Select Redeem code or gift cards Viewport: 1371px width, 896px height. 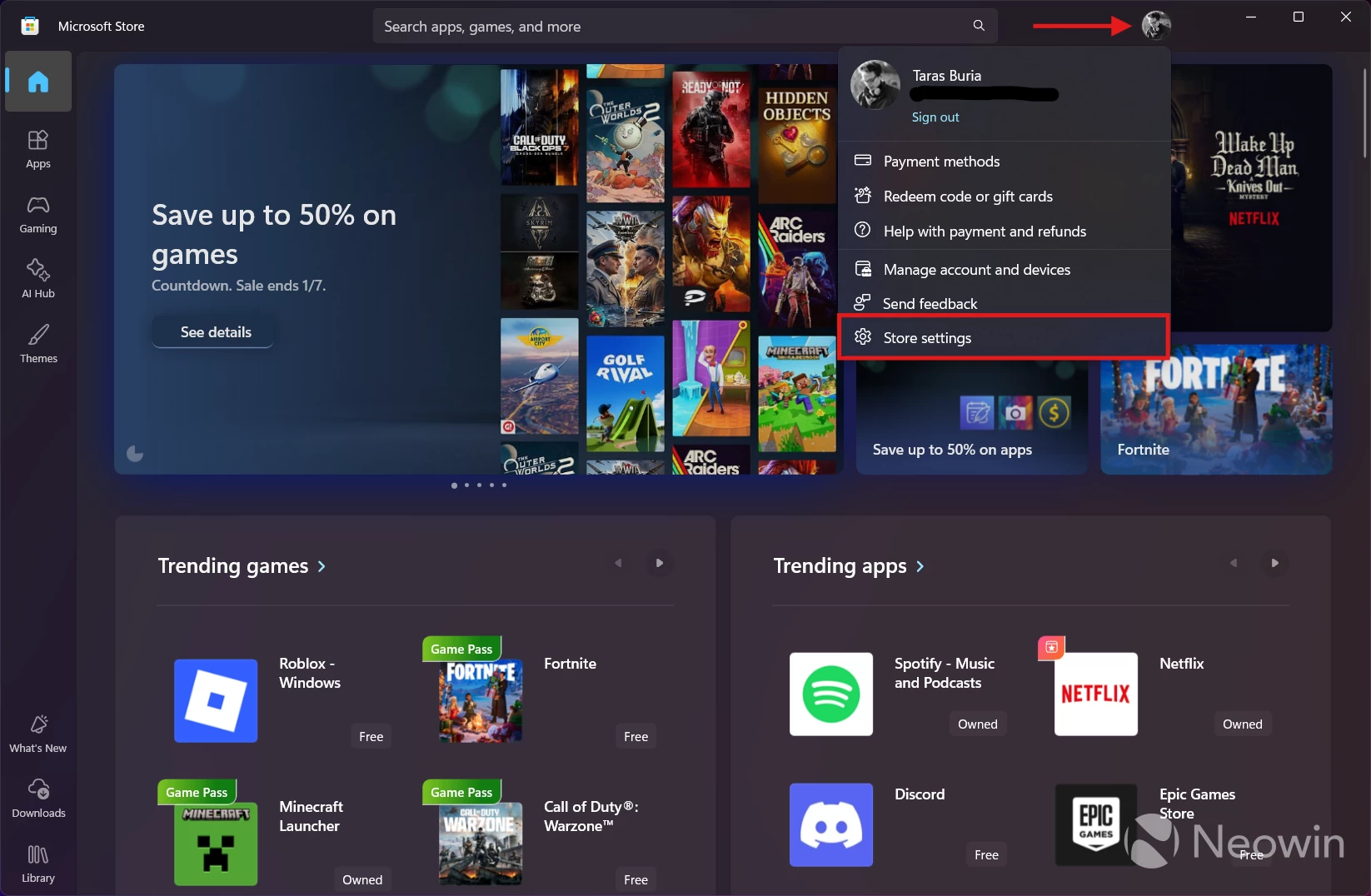click(1005, 197)
